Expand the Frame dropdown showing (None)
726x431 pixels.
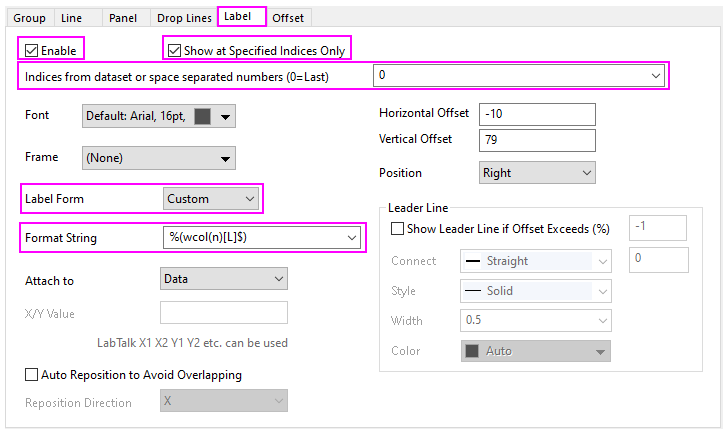[x=159, y=158]
